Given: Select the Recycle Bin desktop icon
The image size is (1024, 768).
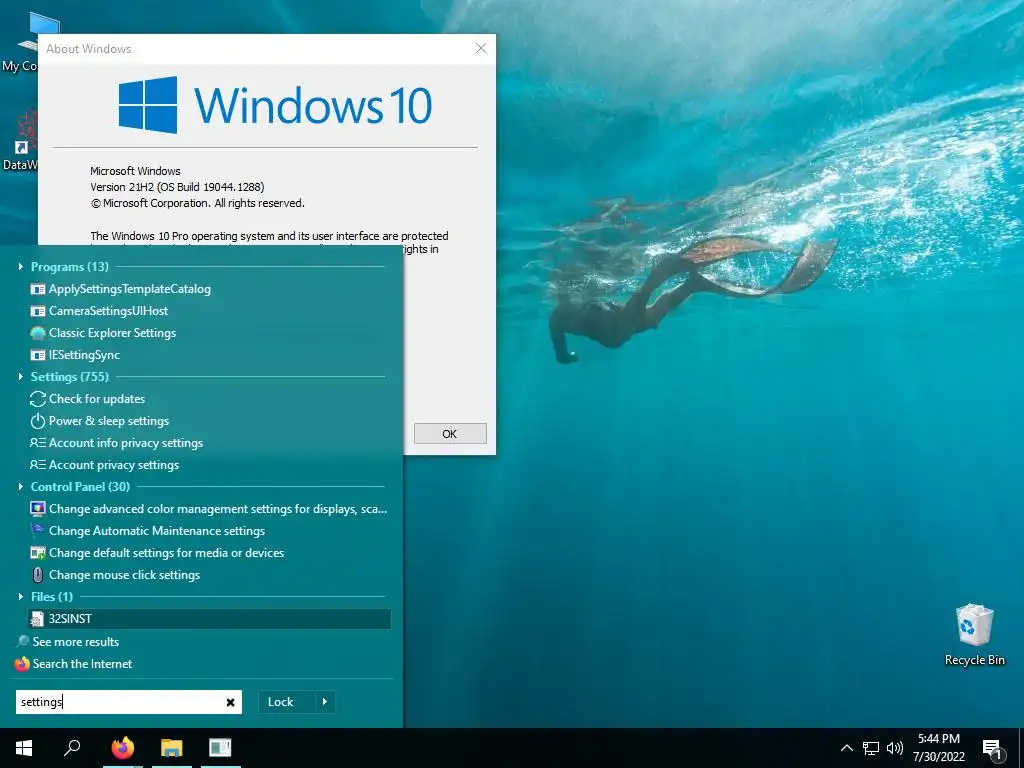Looking at the screenshot, I should pyautogui.click(x=974, y=635).
